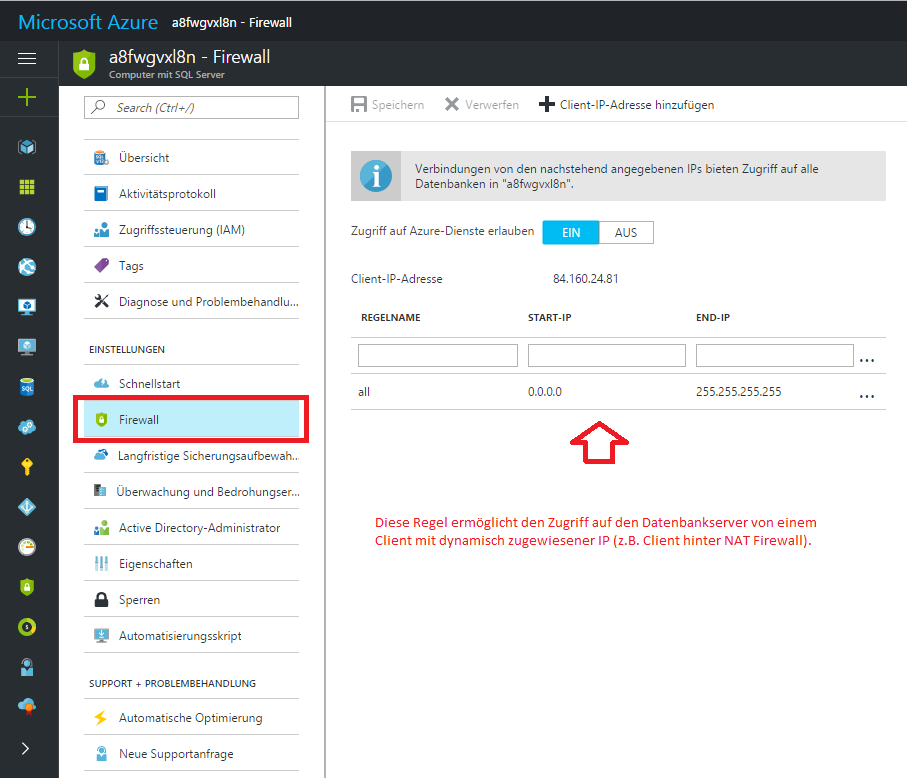Click the 'all' rule name cell
This screenshot has width=907, height=778.
click(364, 392)
